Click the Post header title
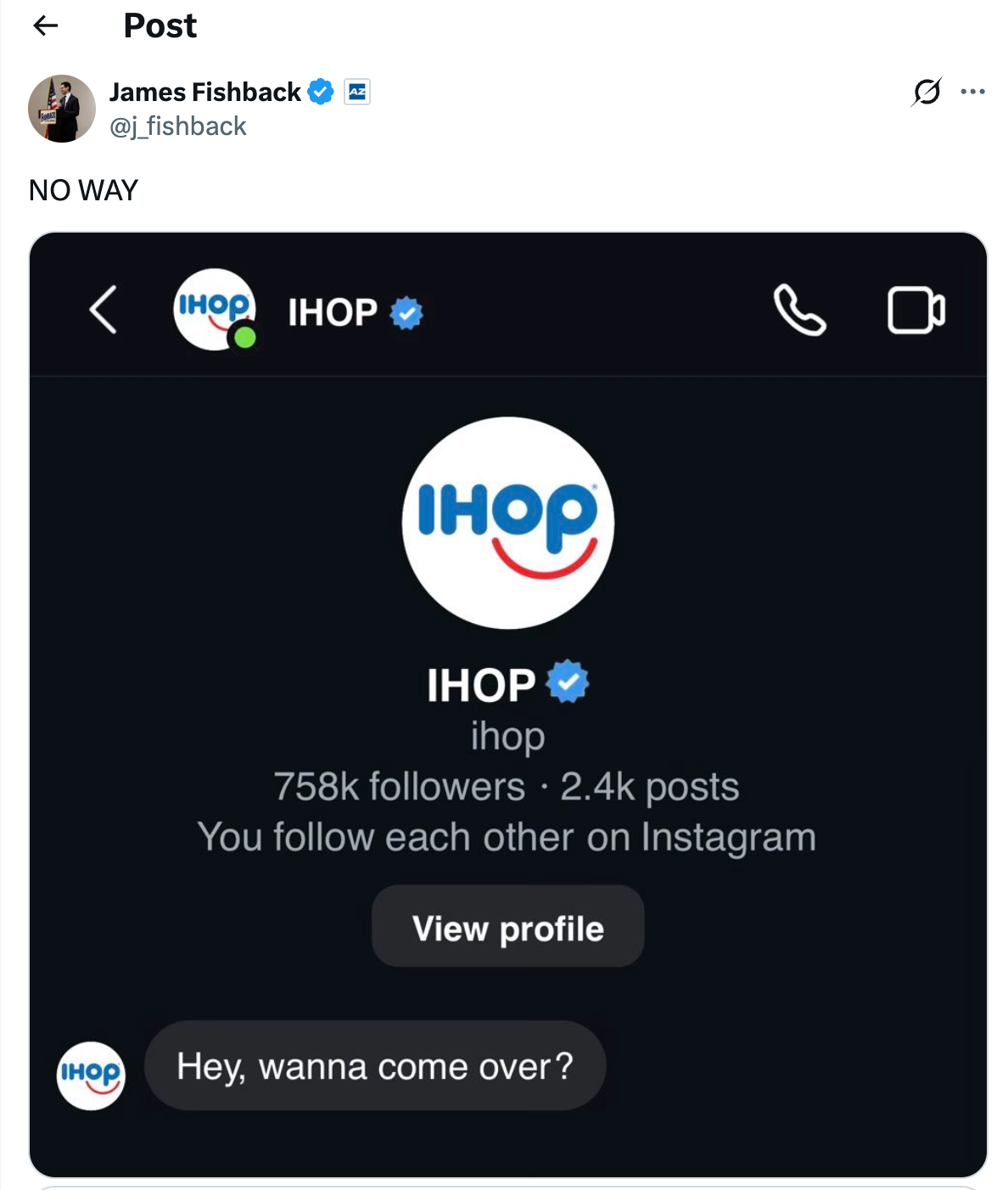This screenshot has height=1190, width=1008. coord(159,25)
